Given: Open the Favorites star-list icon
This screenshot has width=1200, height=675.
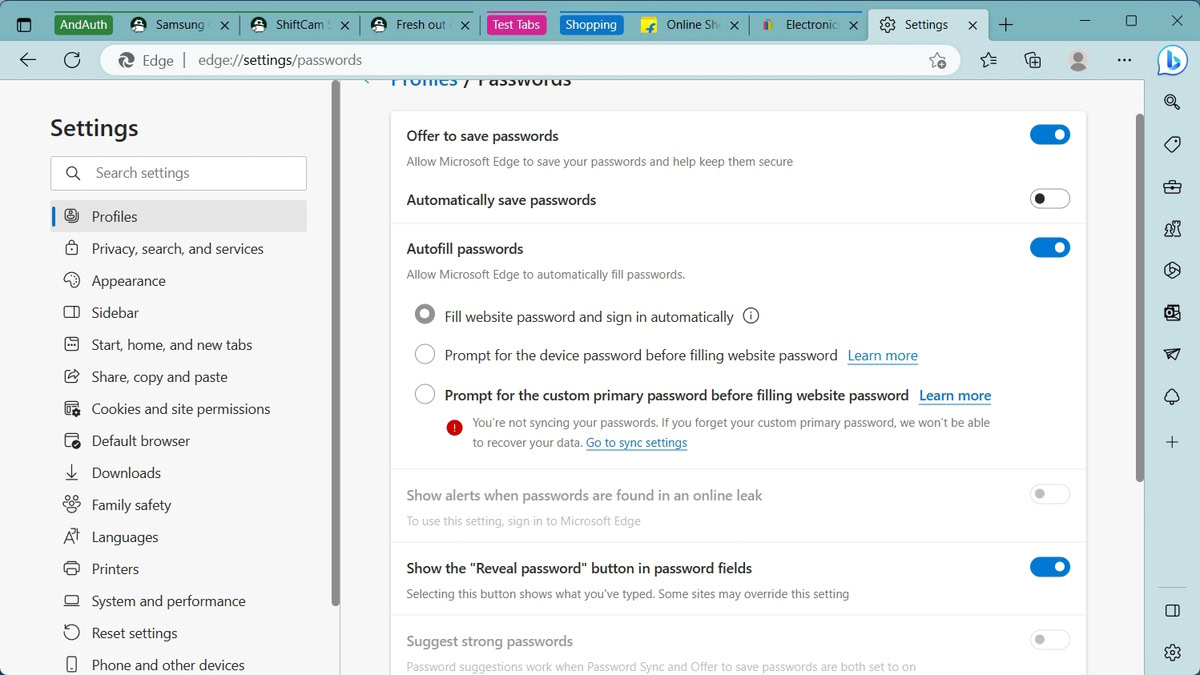Looking at the screenshot, I should pyautogui.click(x=988, y=60).
